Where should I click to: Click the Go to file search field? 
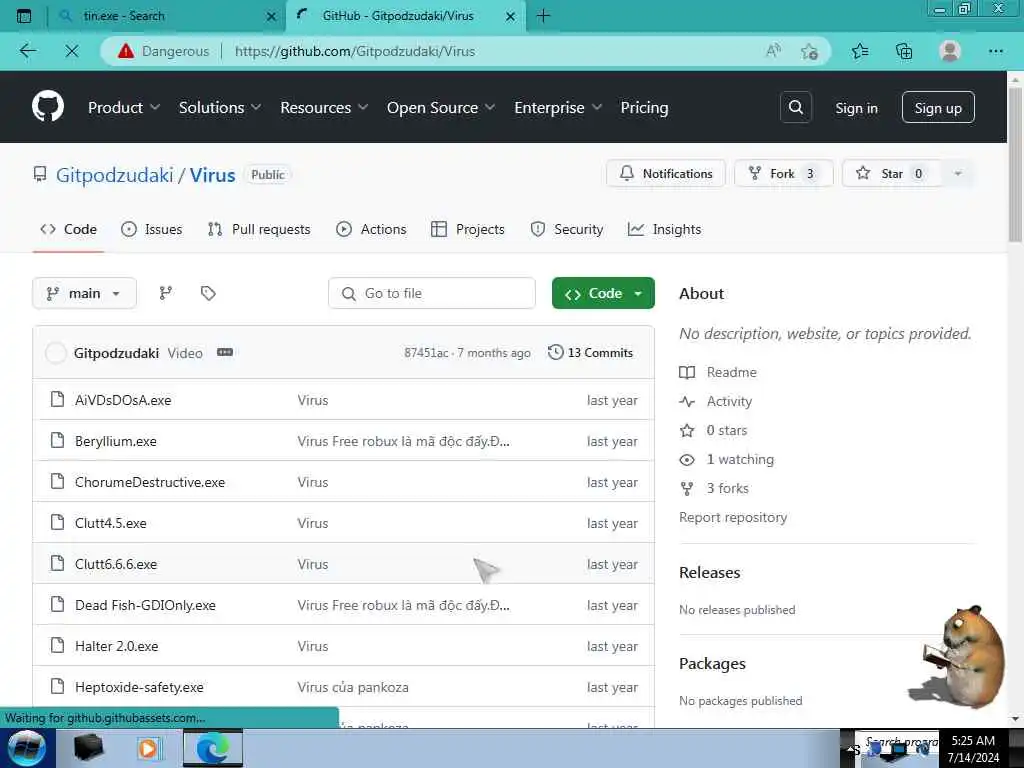click(x=432, y=293)
